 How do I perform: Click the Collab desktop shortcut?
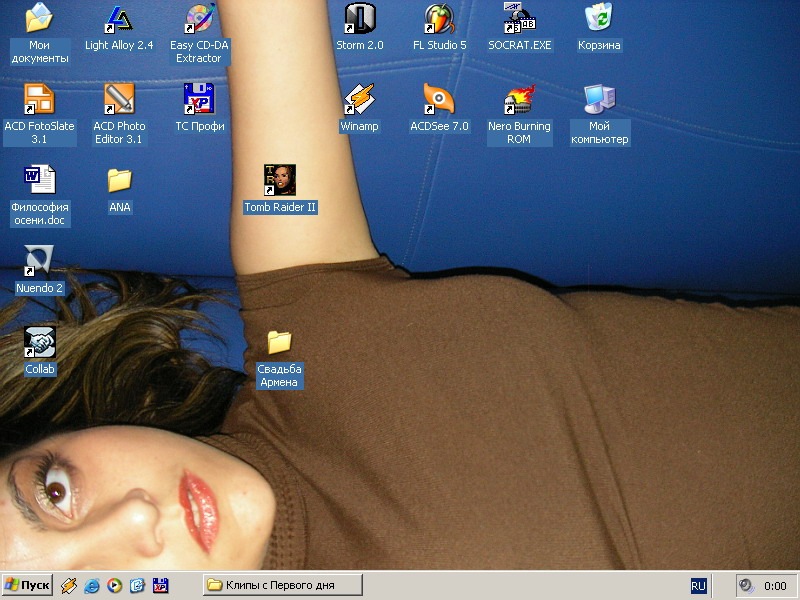tap(39, 343)
